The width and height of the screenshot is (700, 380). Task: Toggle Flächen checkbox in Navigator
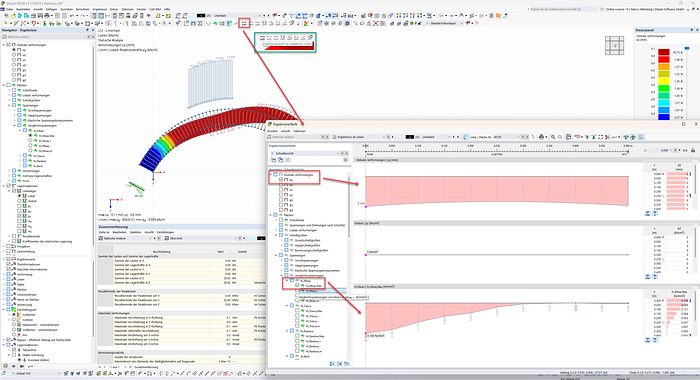(x=8, y=85)
